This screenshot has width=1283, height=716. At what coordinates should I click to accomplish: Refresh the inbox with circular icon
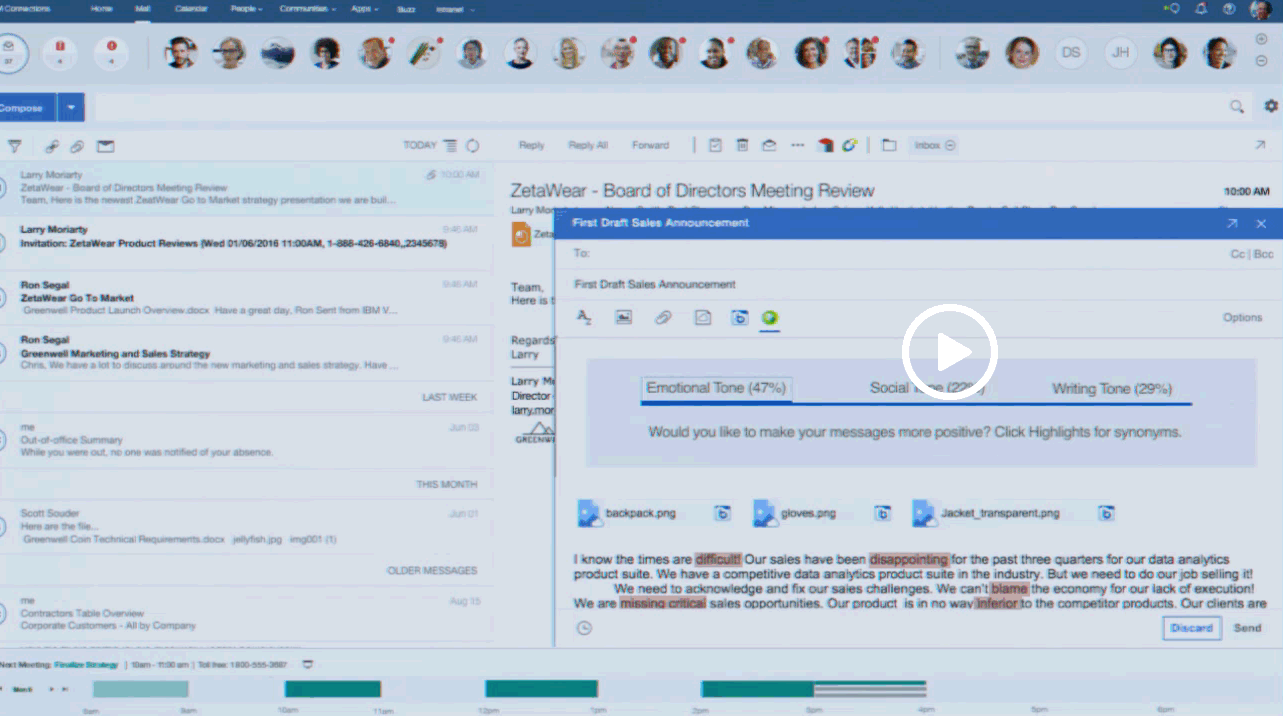473,146
